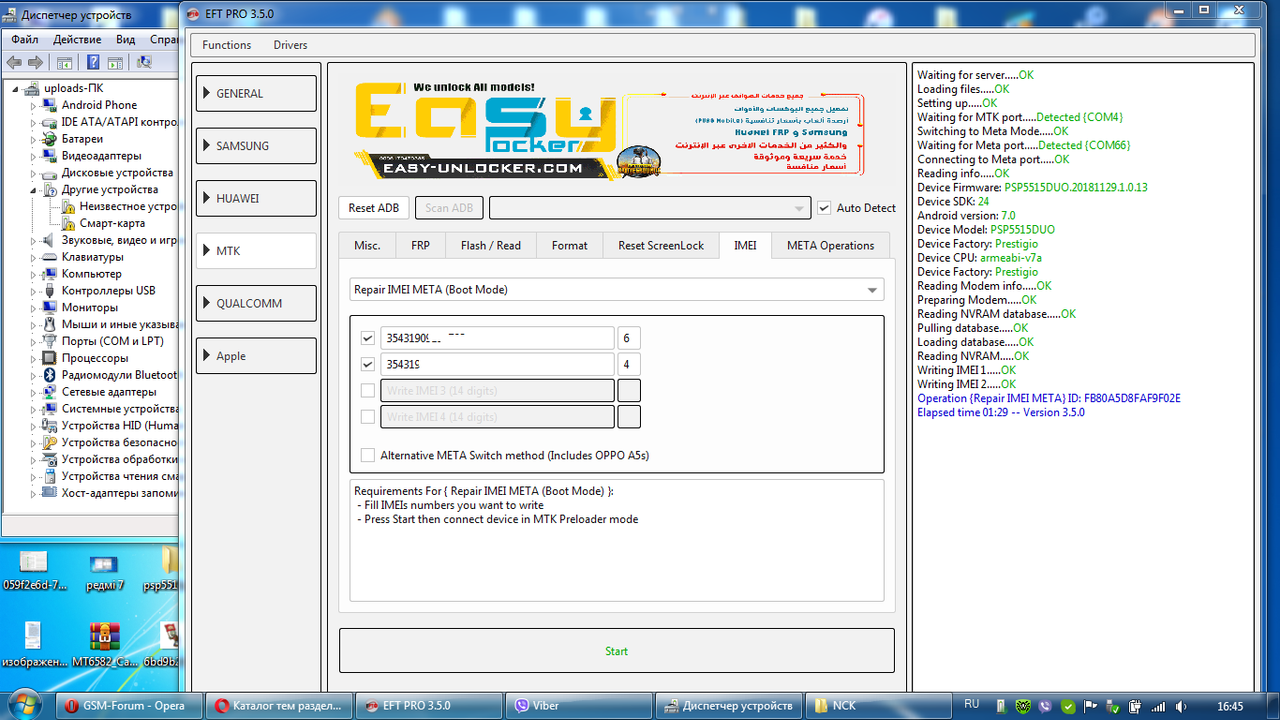Screen dimensions: 1280x720
Task: Toggle the Write IMEI 4 checkbox
Action: pyautogui.click(x=368, y=416)
